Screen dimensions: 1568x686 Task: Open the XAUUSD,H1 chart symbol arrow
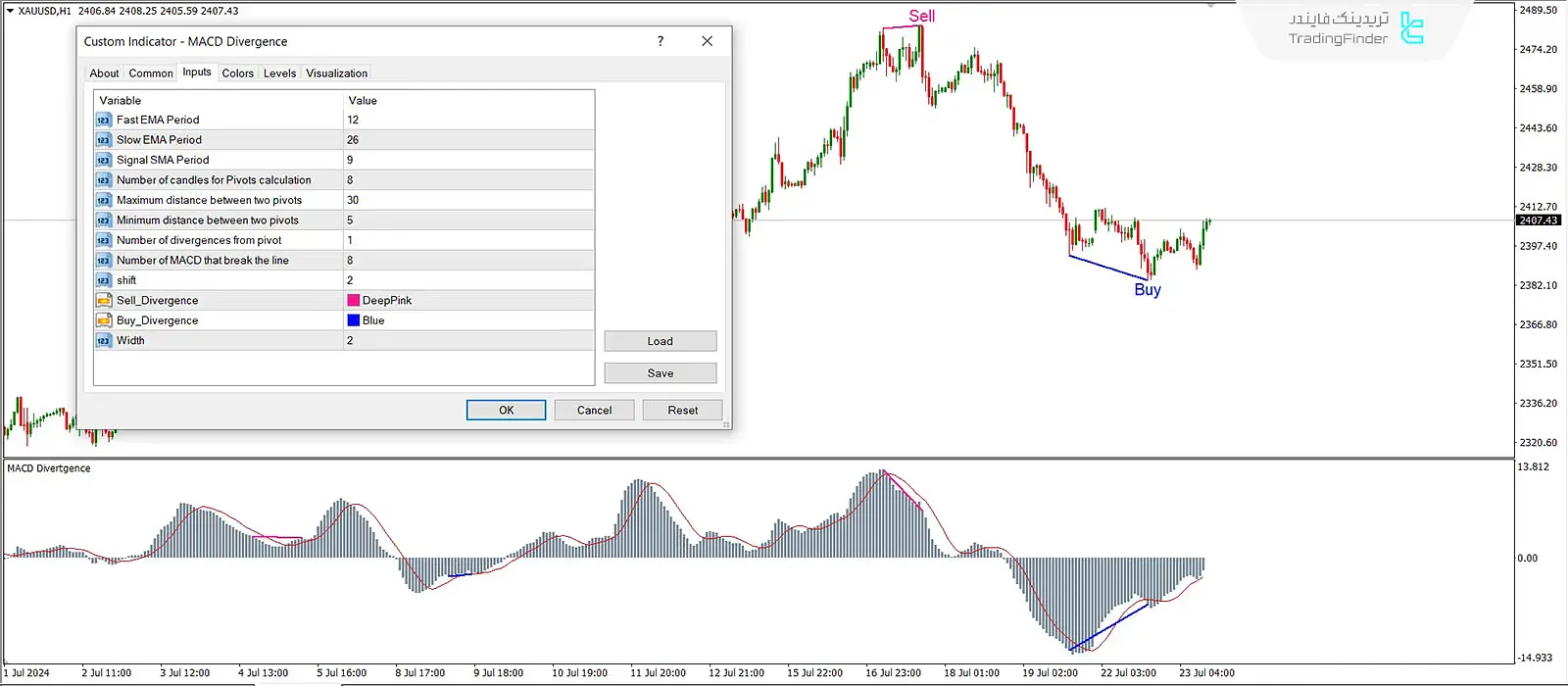[10, 11]
